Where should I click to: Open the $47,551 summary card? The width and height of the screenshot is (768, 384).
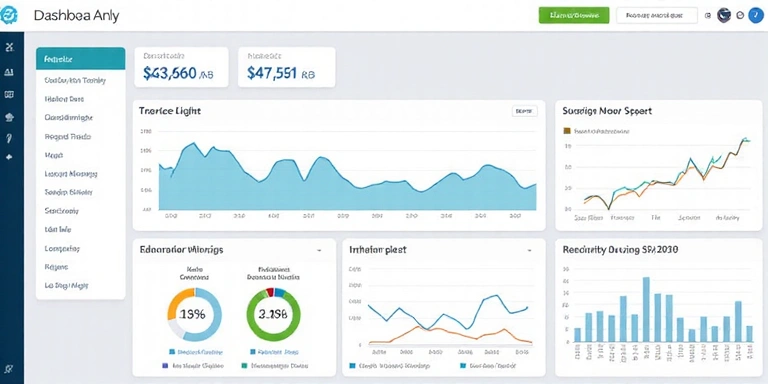click(x=287, y=67)
